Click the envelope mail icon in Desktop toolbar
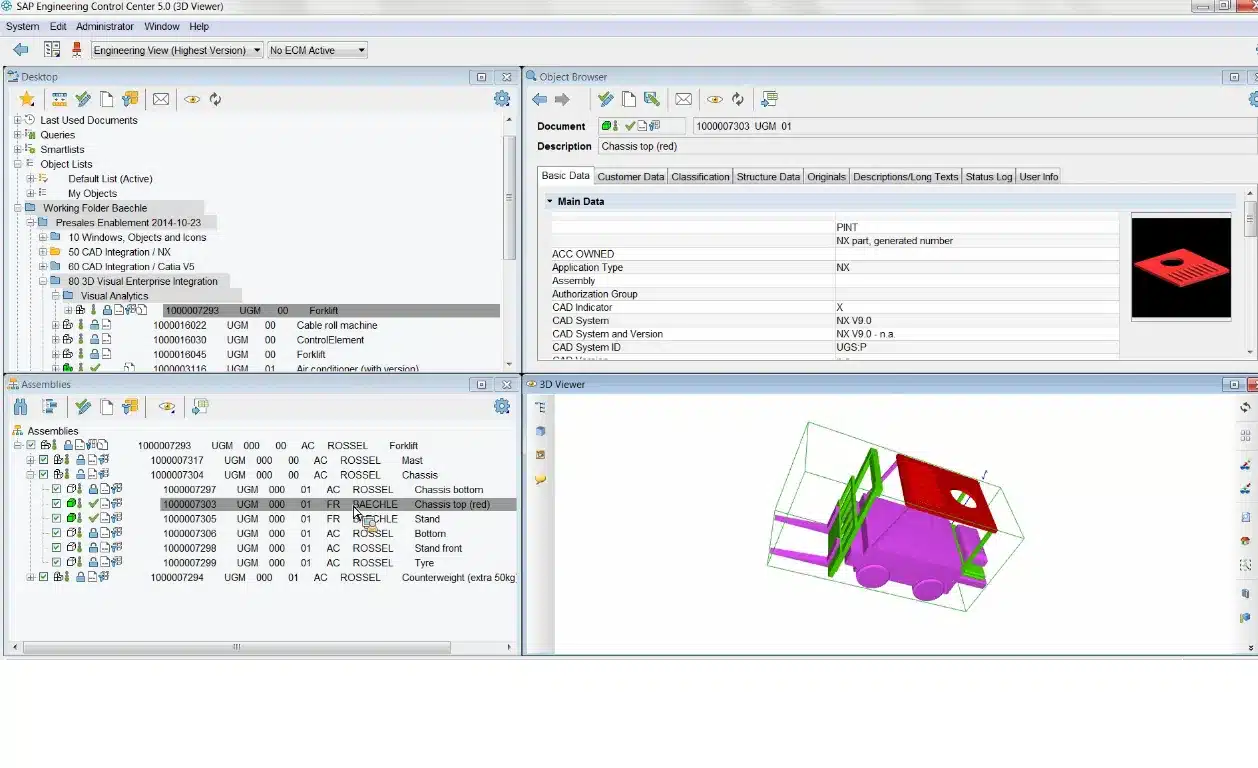1258x768 pixels. [x=161, y=99]
